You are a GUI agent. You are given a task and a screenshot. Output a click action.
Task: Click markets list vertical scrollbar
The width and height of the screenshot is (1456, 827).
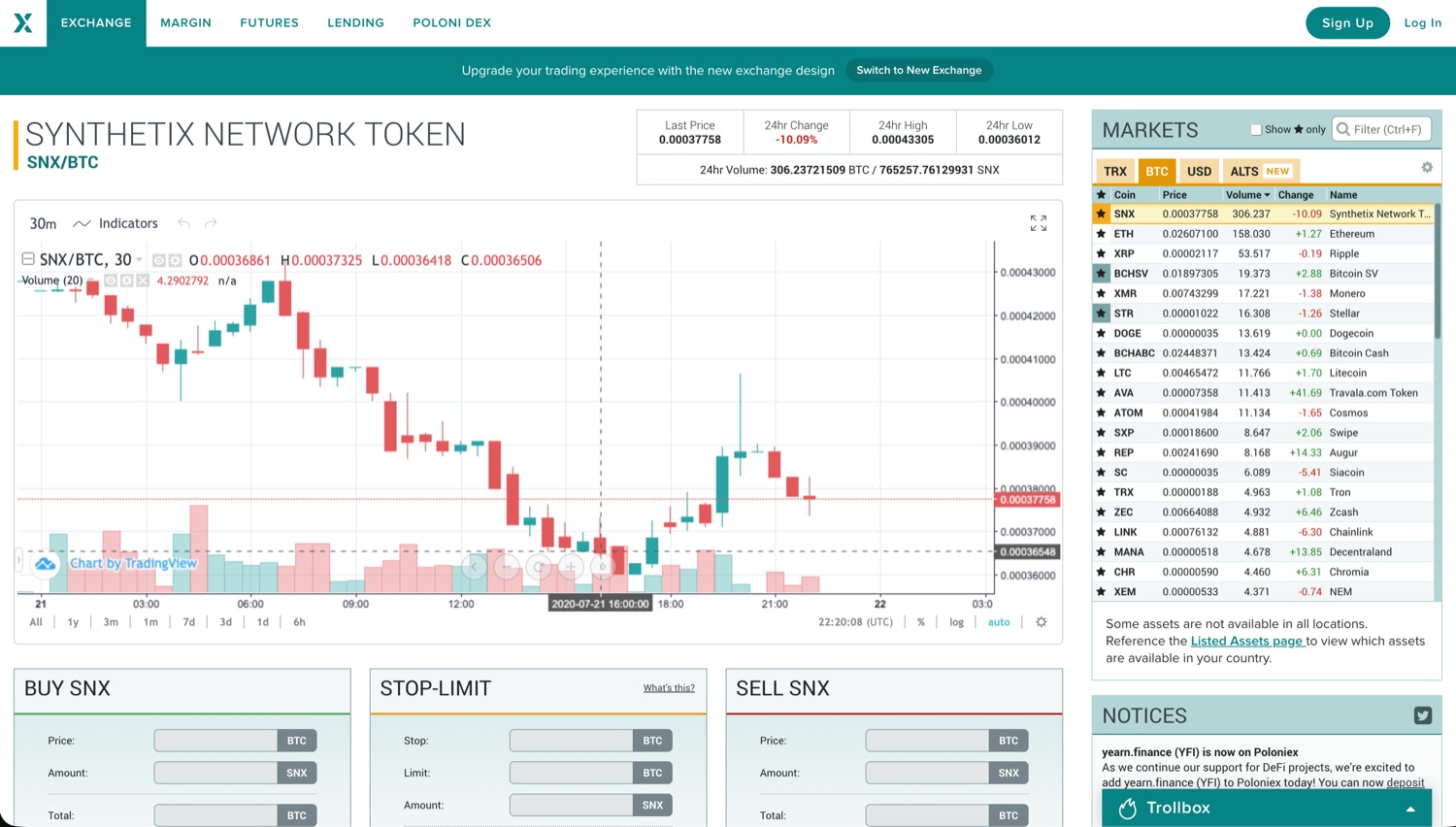click(1438, 272)
